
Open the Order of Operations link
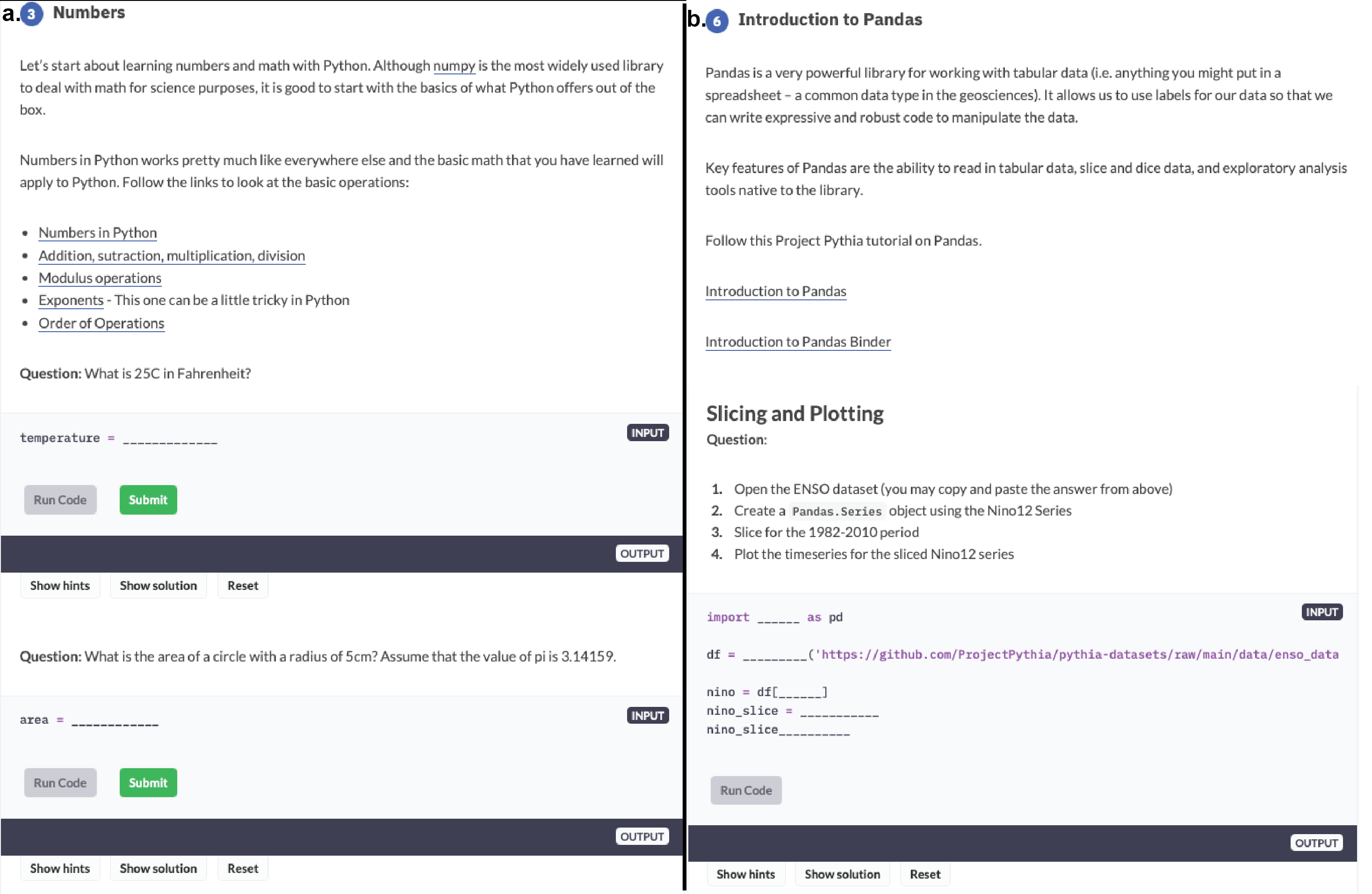tap(101, 323)
